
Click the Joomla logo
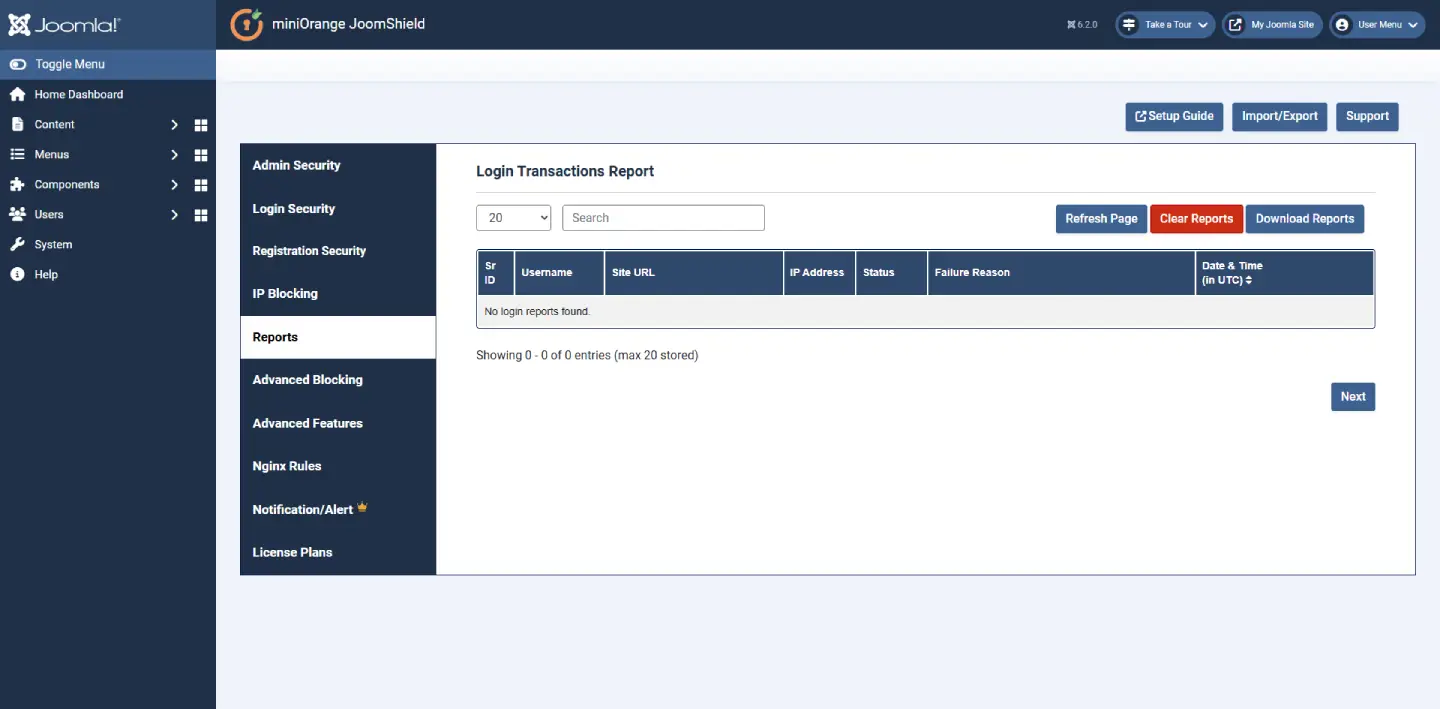[65, 25]
